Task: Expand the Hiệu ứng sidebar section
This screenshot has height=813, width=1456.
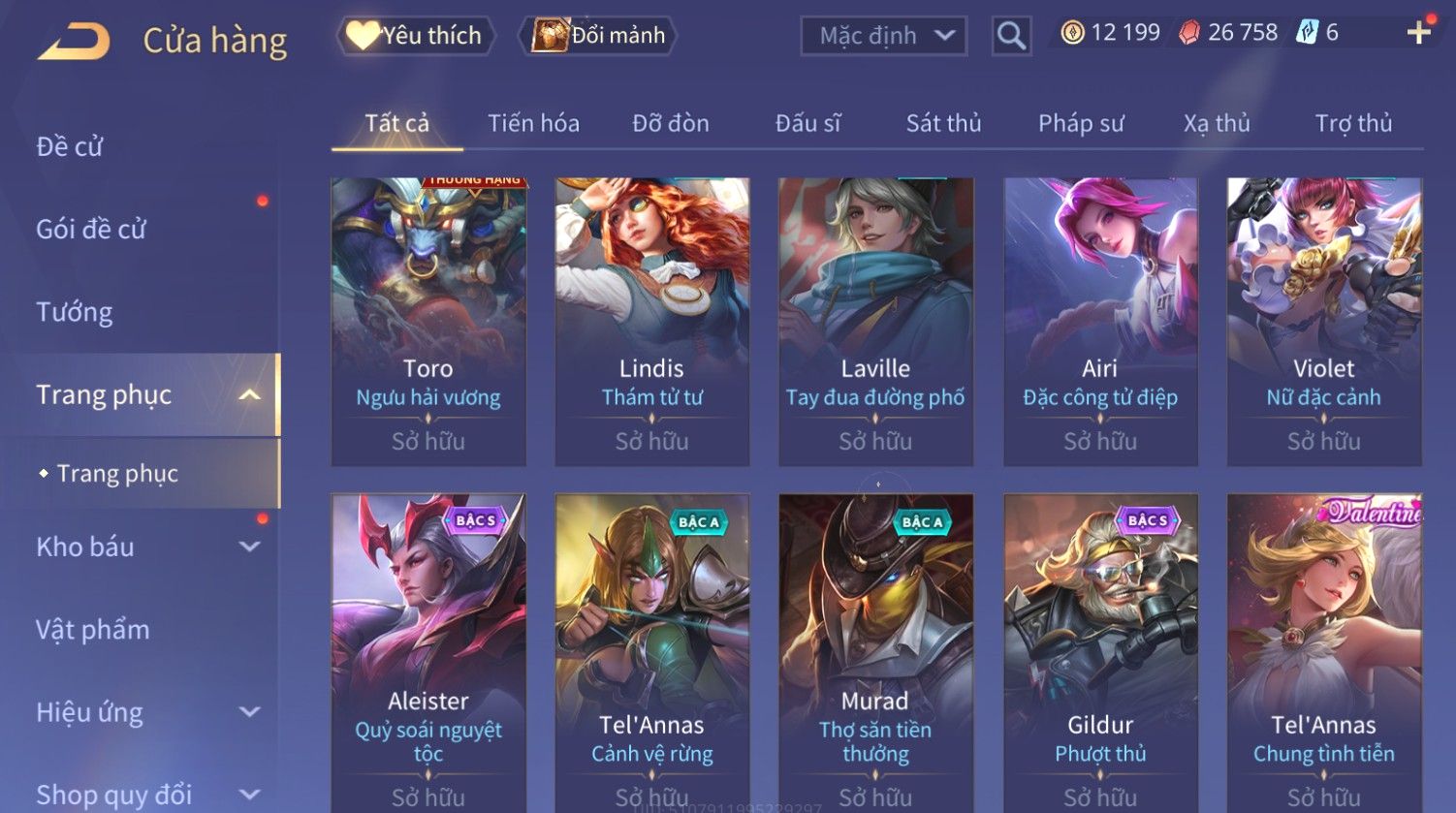Action: coord(249,712)
